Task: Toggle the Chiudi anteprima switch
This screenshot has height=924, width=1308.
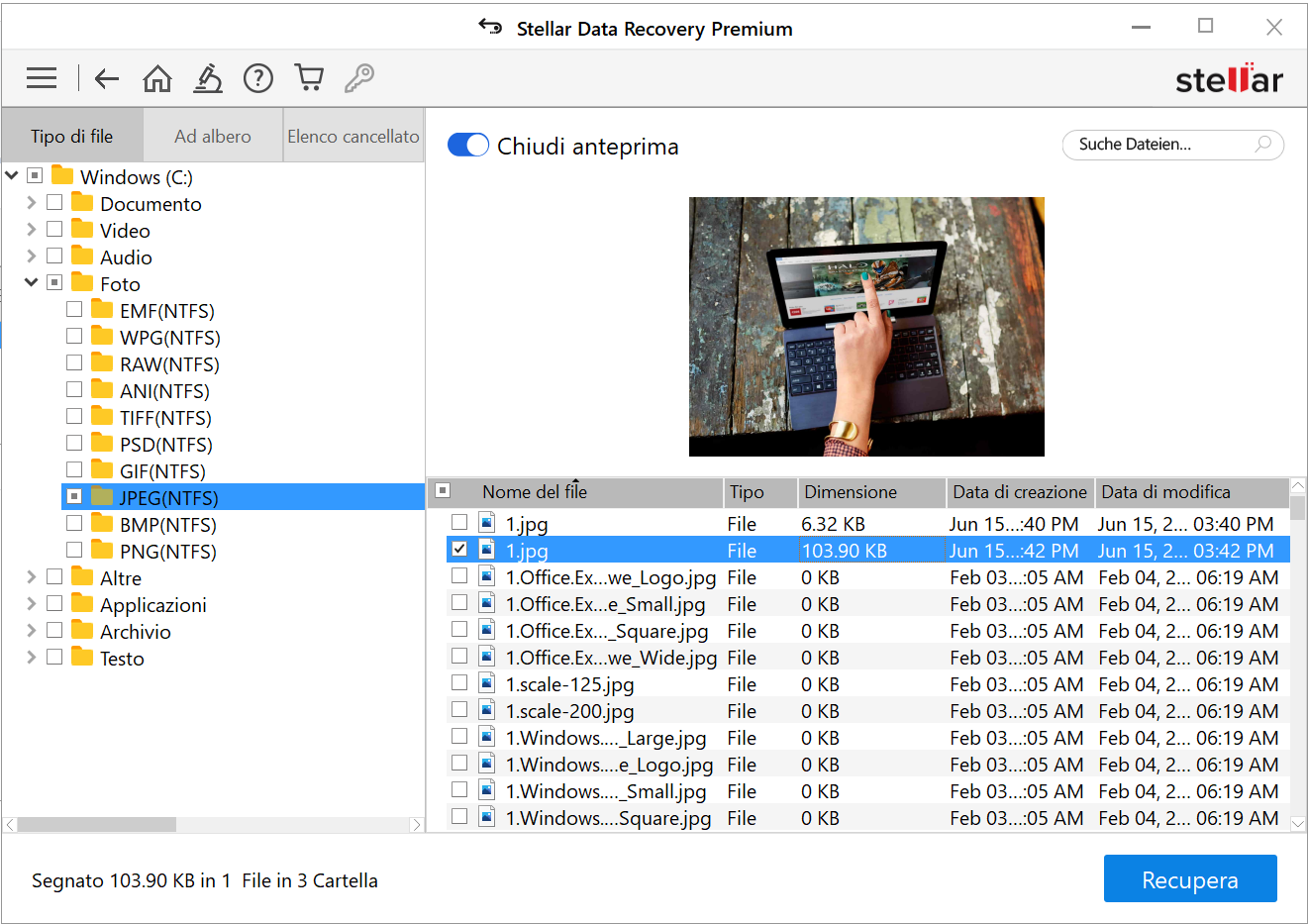Action: click(x=467, y=146)
